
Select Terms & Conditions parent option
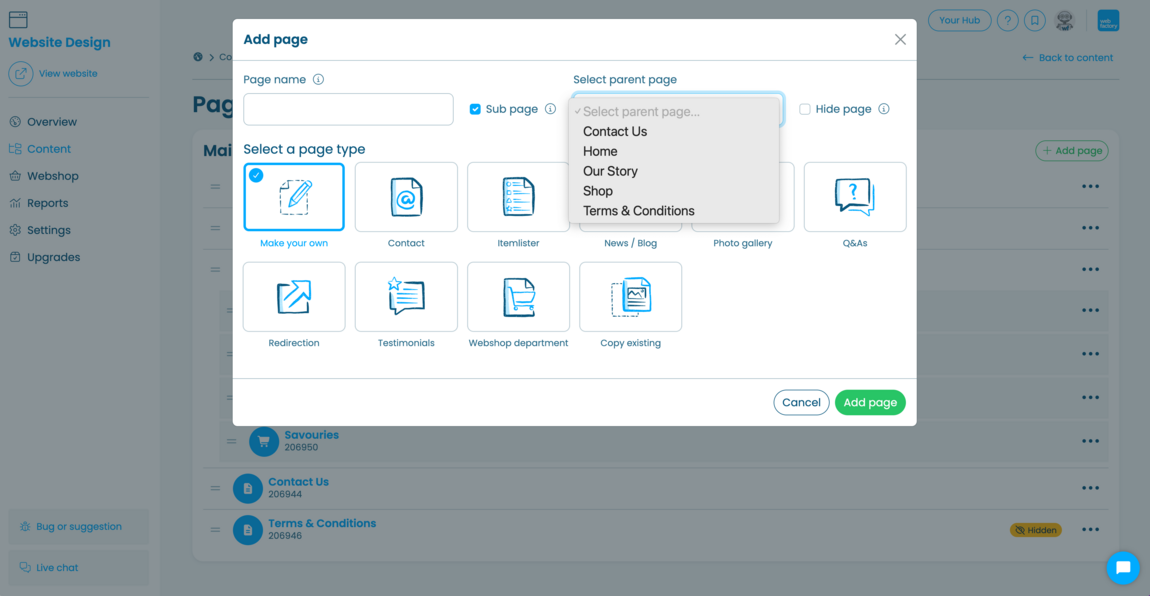(638, 211)
